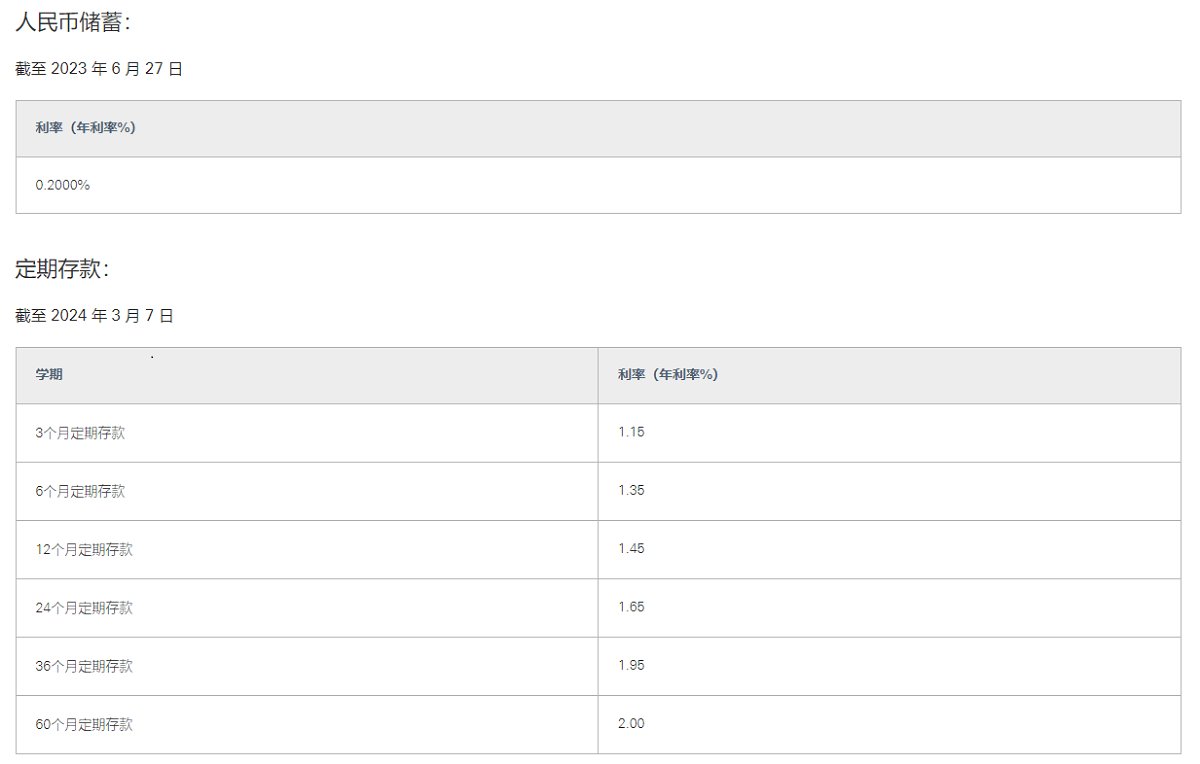
Task: Click the 截至 2024 年 3 月 7 日 date text
Action: pyautogui.click(x=95, y=316)
